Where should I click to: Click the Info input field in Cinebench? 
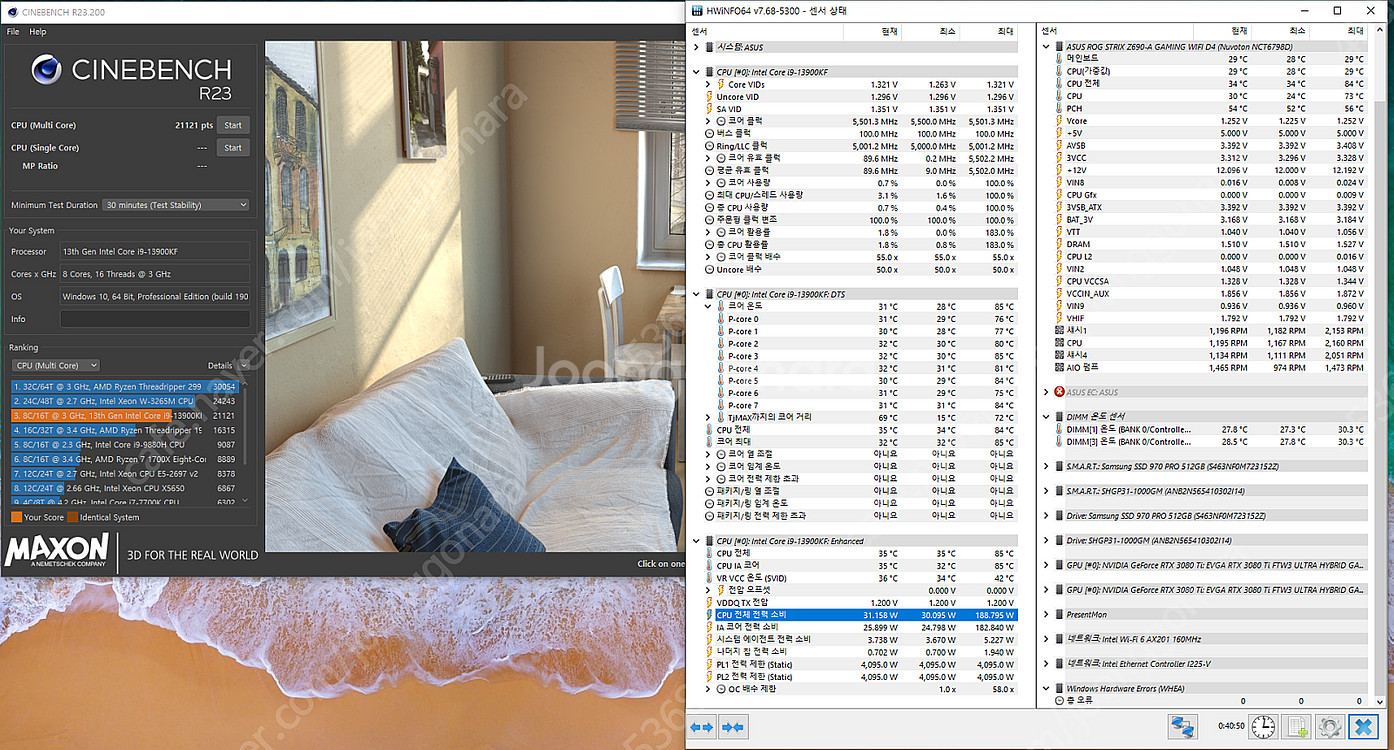point(155,319)
